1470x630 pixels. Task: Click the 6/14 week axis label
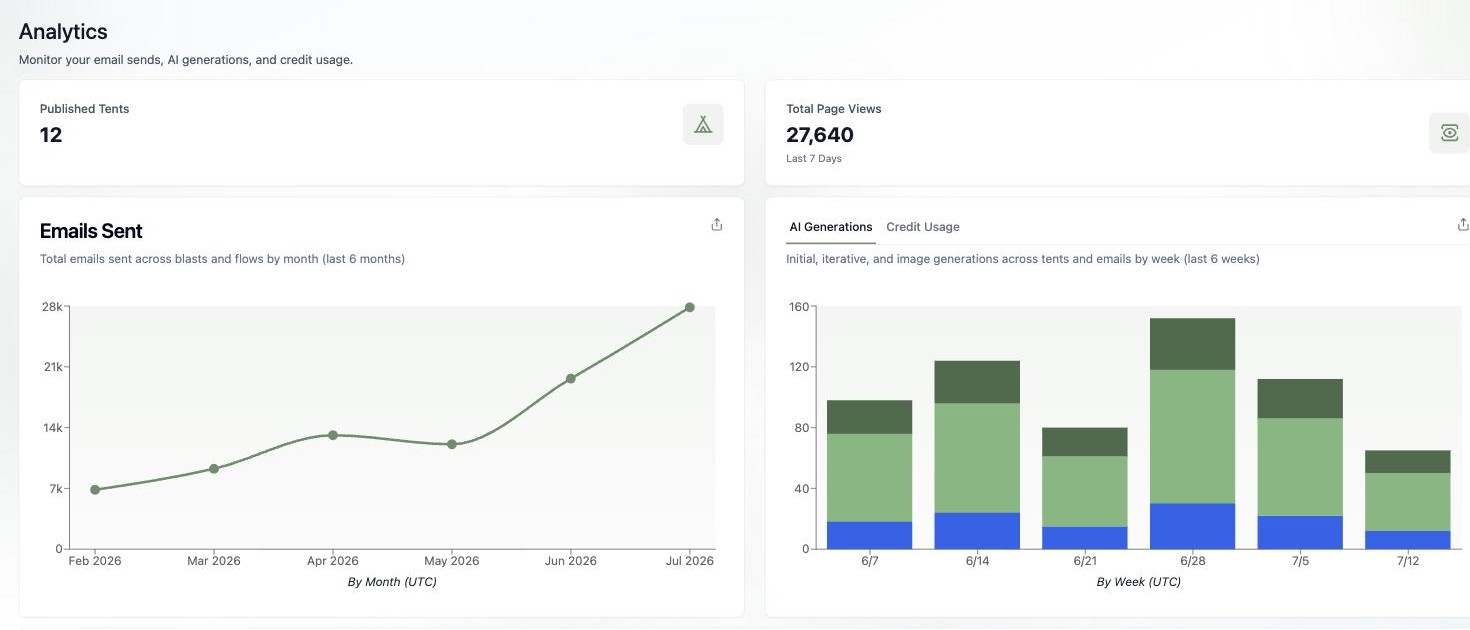tap(978, 561)
